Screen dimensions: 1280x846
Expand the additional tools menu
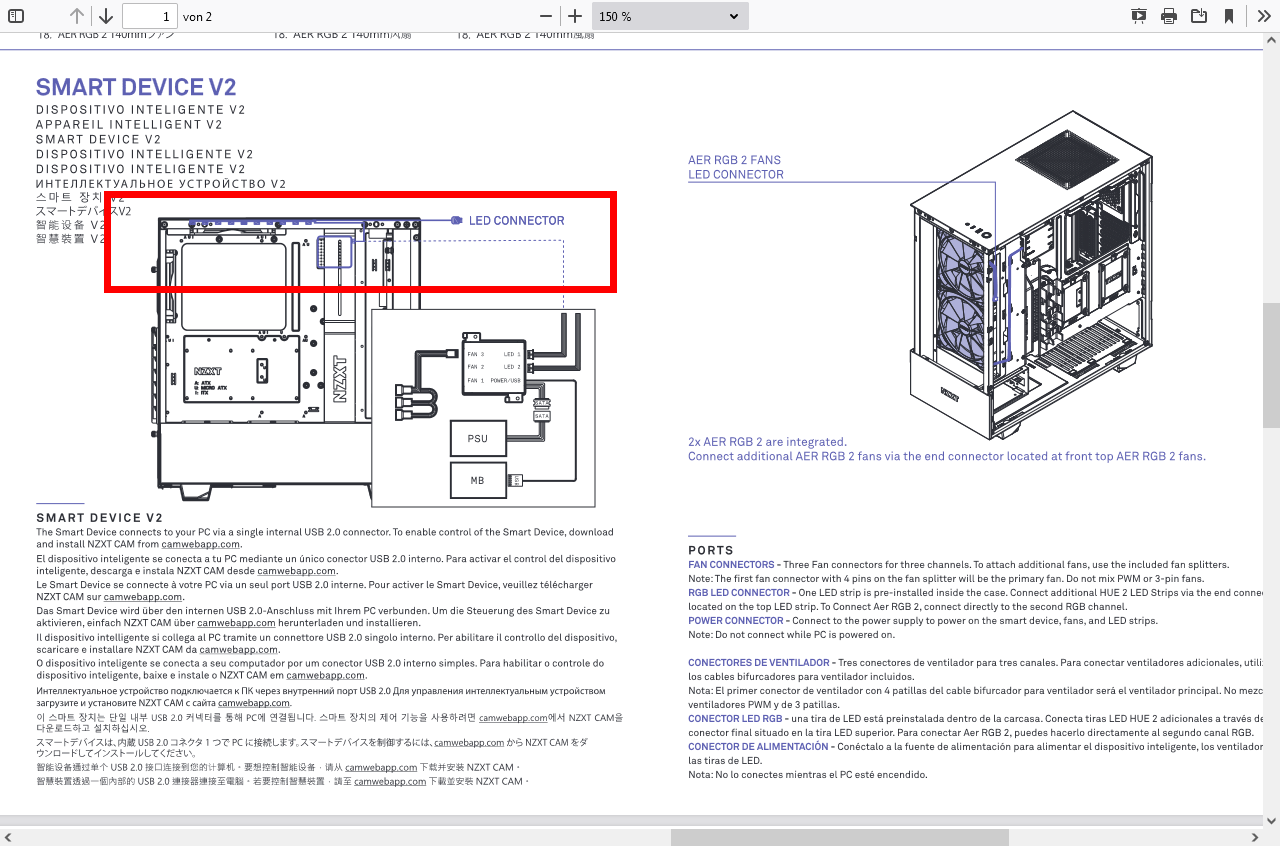[x=1262, y=16]
